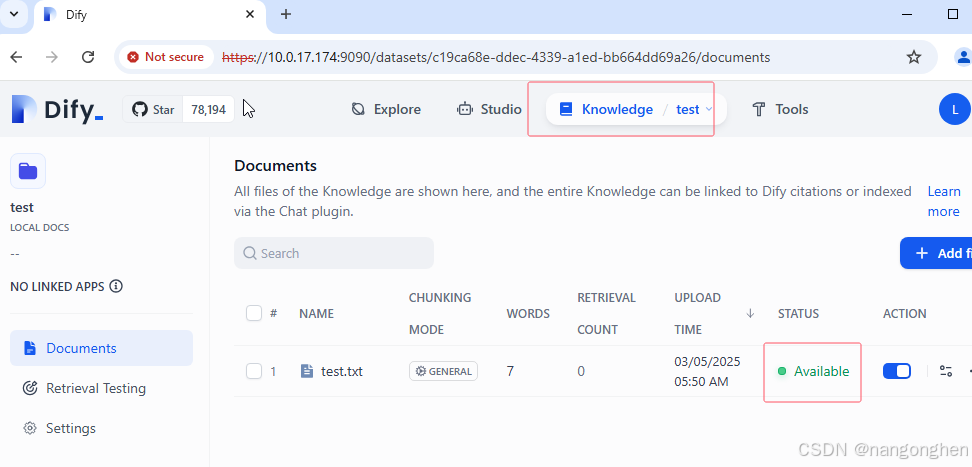Go to the Knowledge tab
The width and height of the screenshot is (972, 467).
pos(606,109)
